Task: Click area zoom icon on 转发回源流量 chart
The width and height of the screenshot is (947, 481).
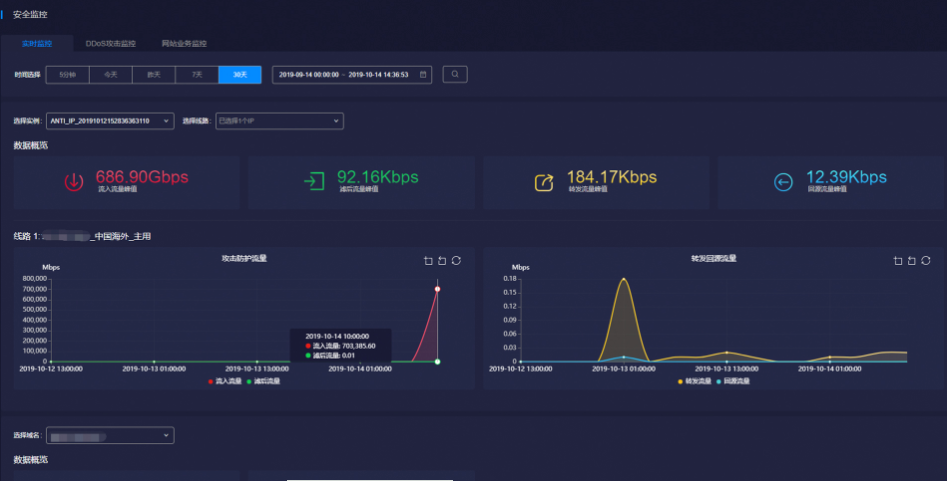Action: pyautogui.click(x=897, y=260)
